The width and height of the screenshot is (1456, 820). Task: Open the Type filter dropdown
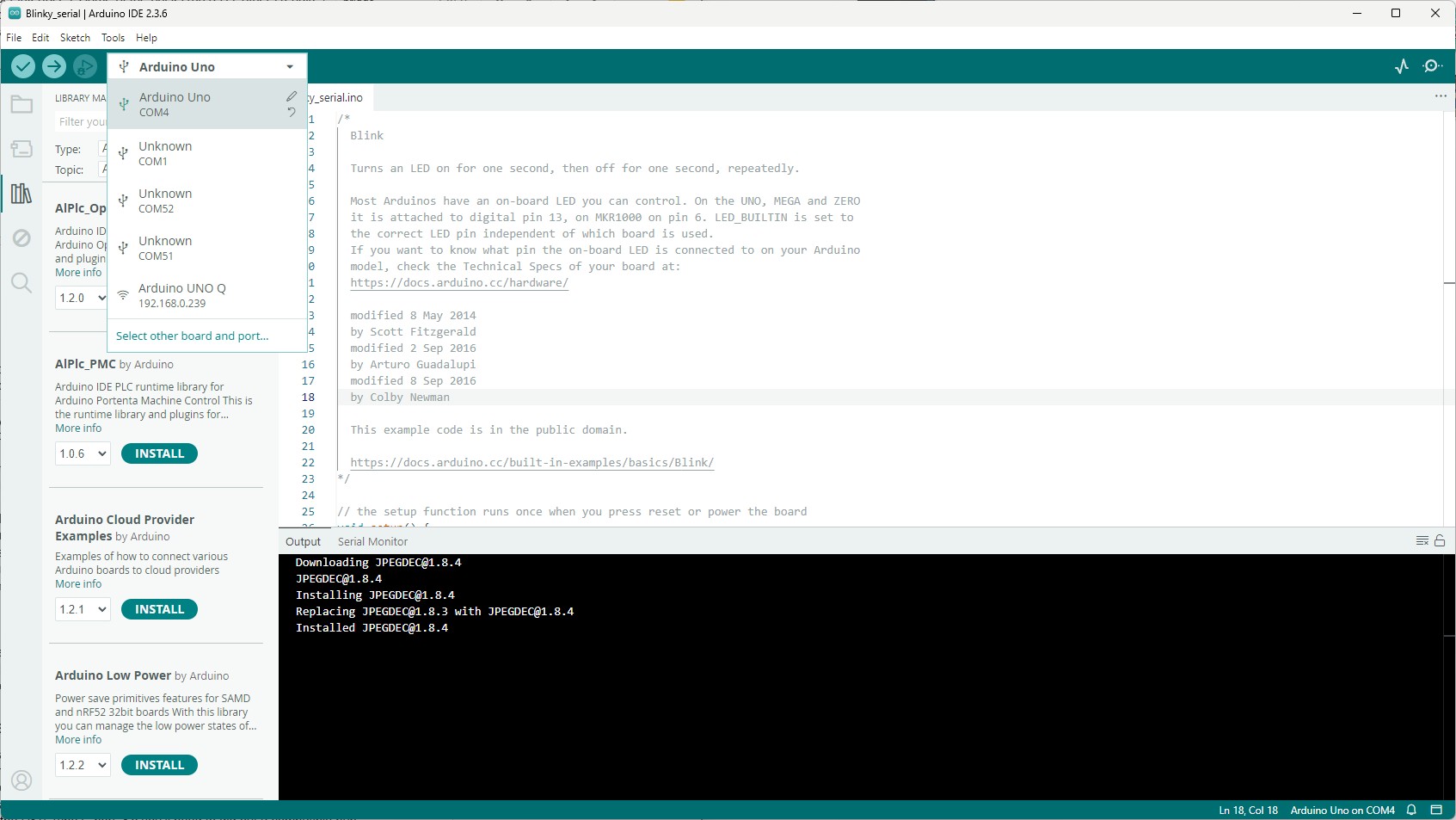(102, 149)
